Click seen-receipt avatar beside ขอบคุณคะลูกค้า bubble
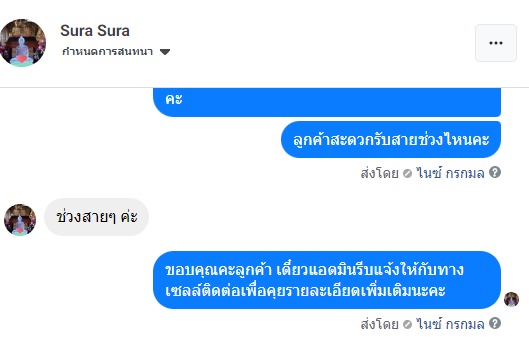The height and width of the screenshot is (362, 529). coord(511,299)
